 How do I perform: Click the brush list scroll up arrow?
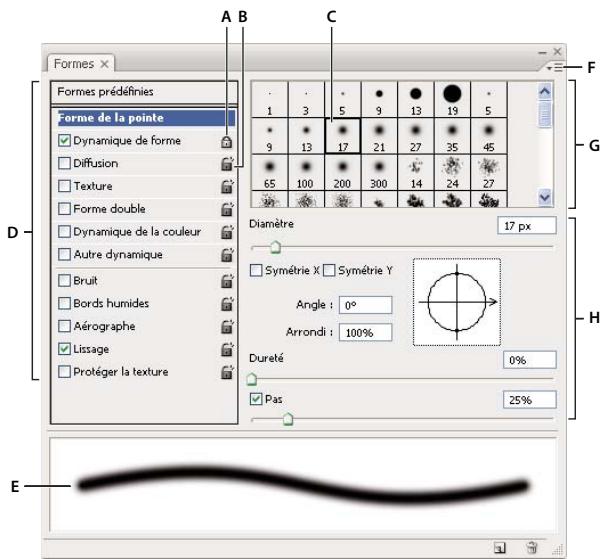pyautogui.click(x=545, y=92)
